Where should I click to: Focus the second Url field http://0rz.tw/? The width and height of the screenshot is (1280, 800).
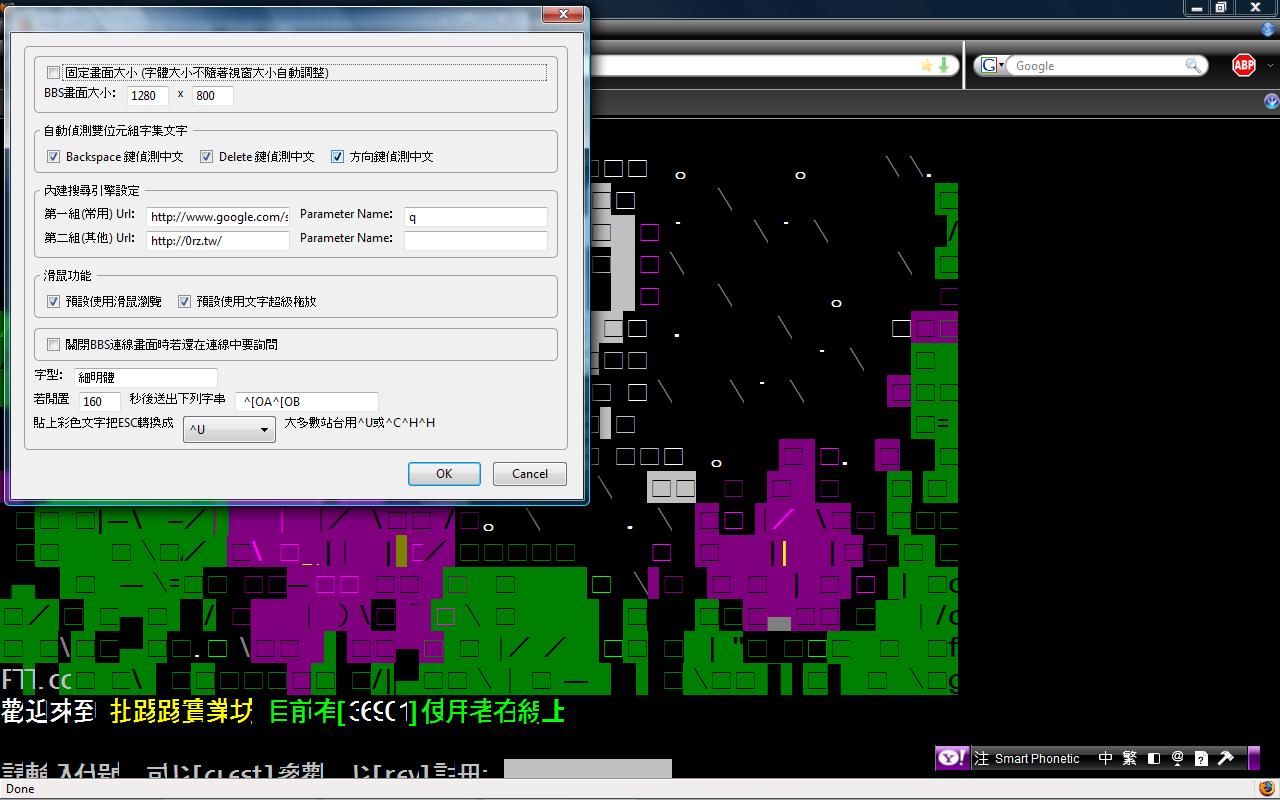click(x=218, y=241)
